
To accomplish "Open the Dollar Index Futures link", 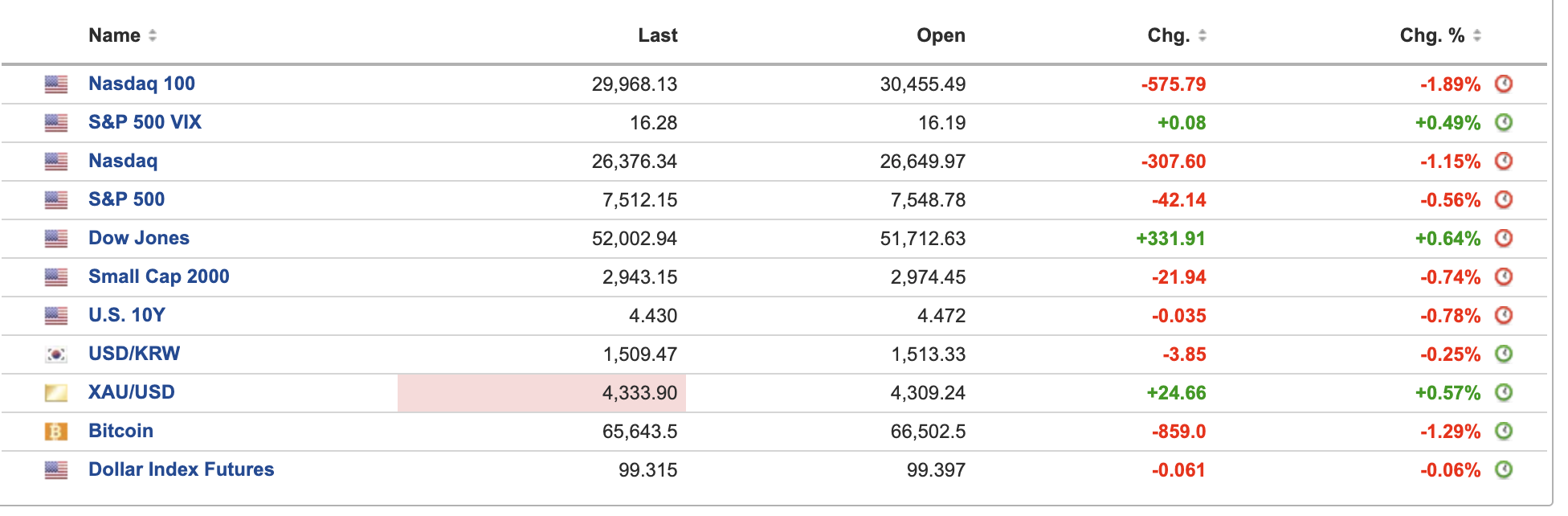I will tap(182, 469).
